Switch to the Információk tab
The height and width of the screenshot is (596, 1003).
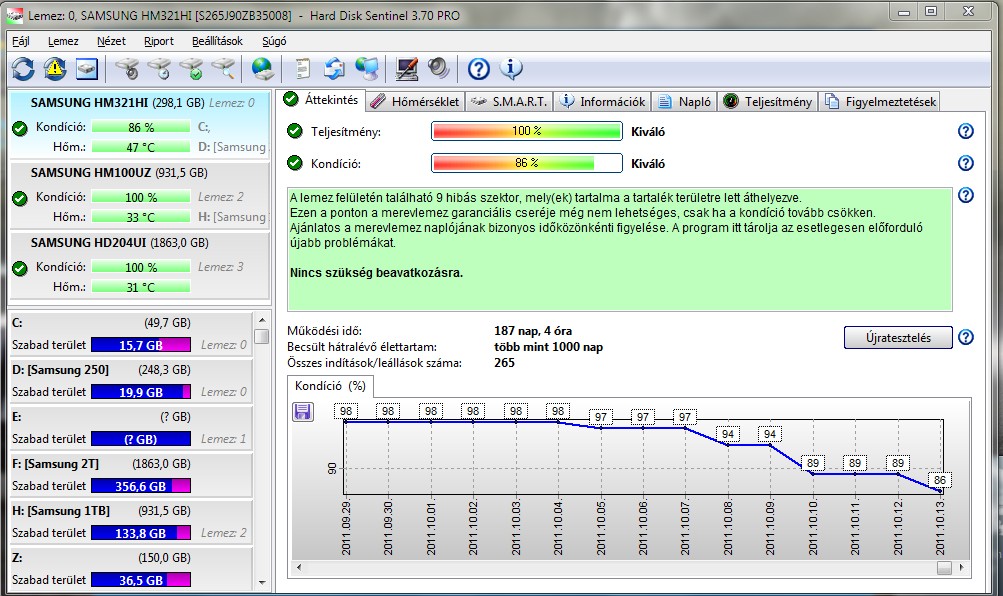point(603,102)
